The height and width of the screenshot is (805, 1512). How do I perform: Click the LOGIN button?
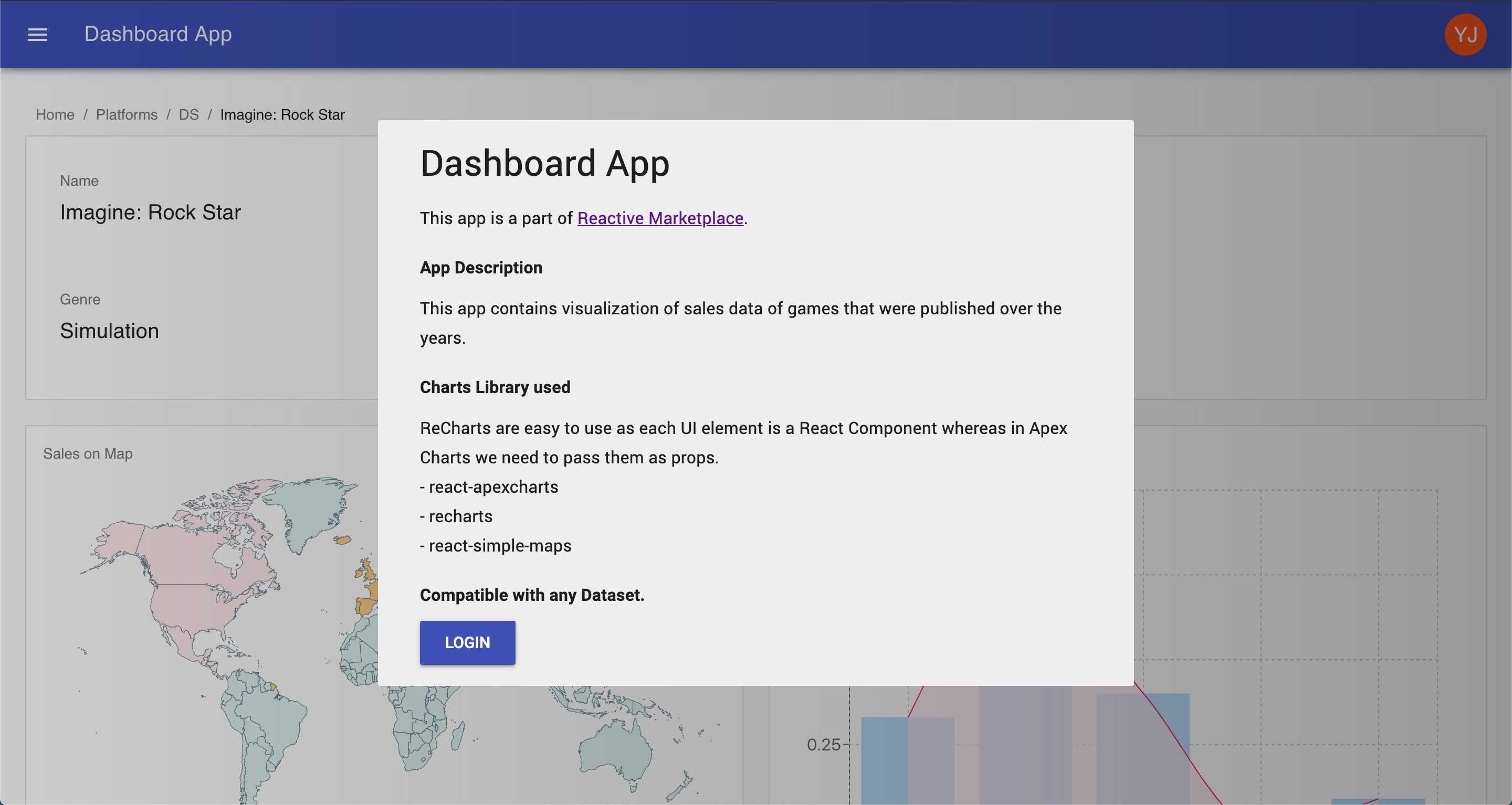tap(467, 642)
